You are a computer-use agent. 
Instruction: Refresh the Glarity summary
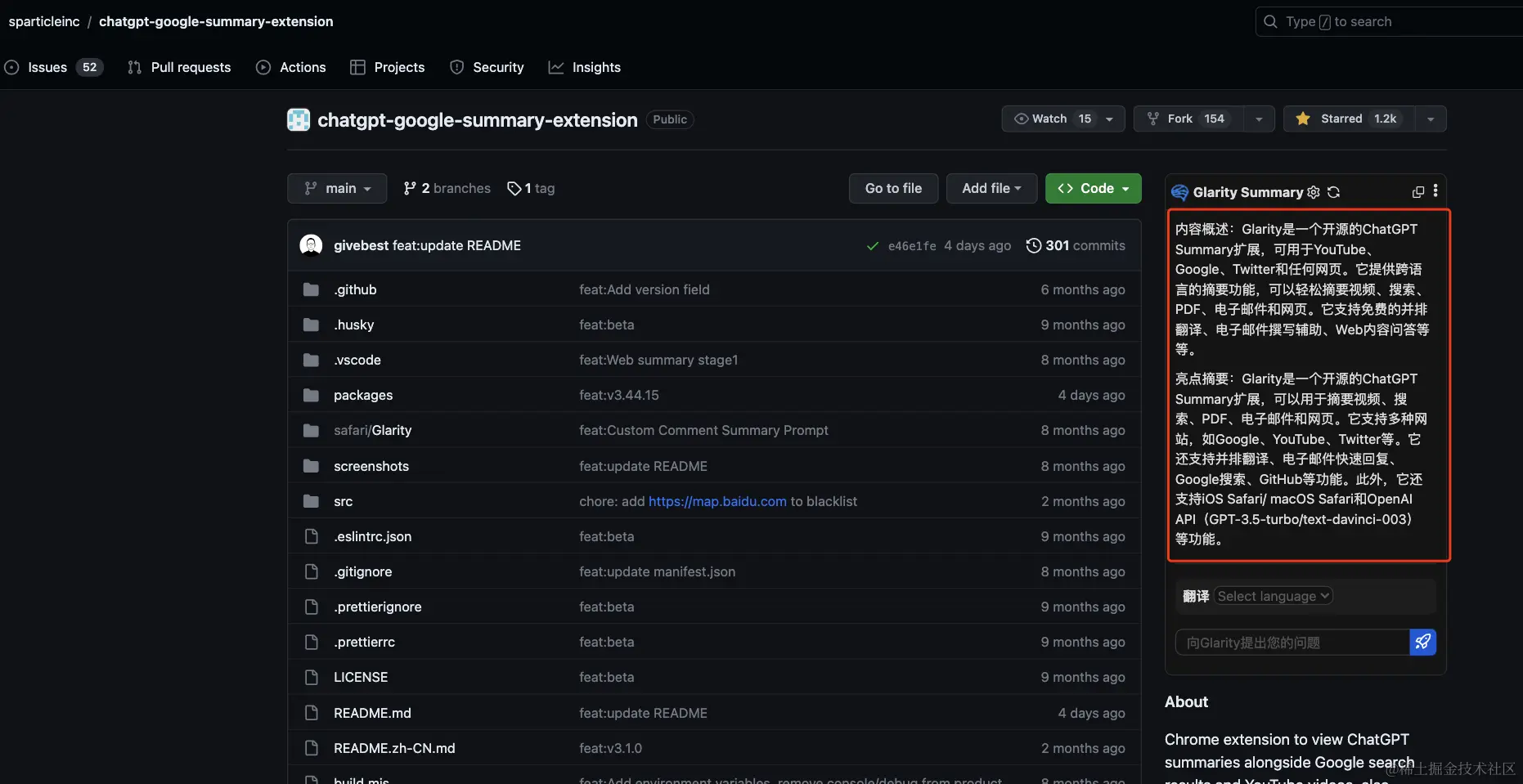coord(1333,192)
